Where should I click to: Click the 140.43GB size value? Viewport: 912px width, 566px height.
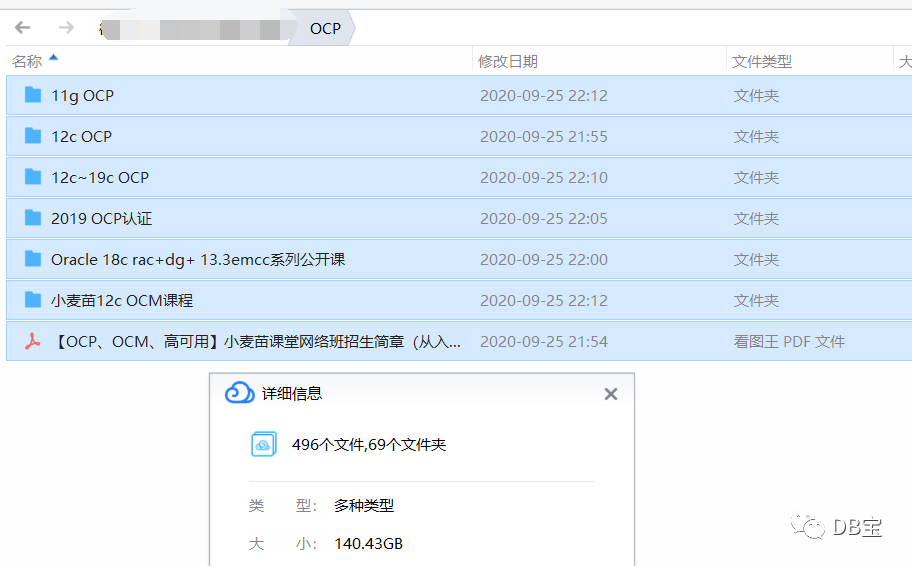coord(369,543)
